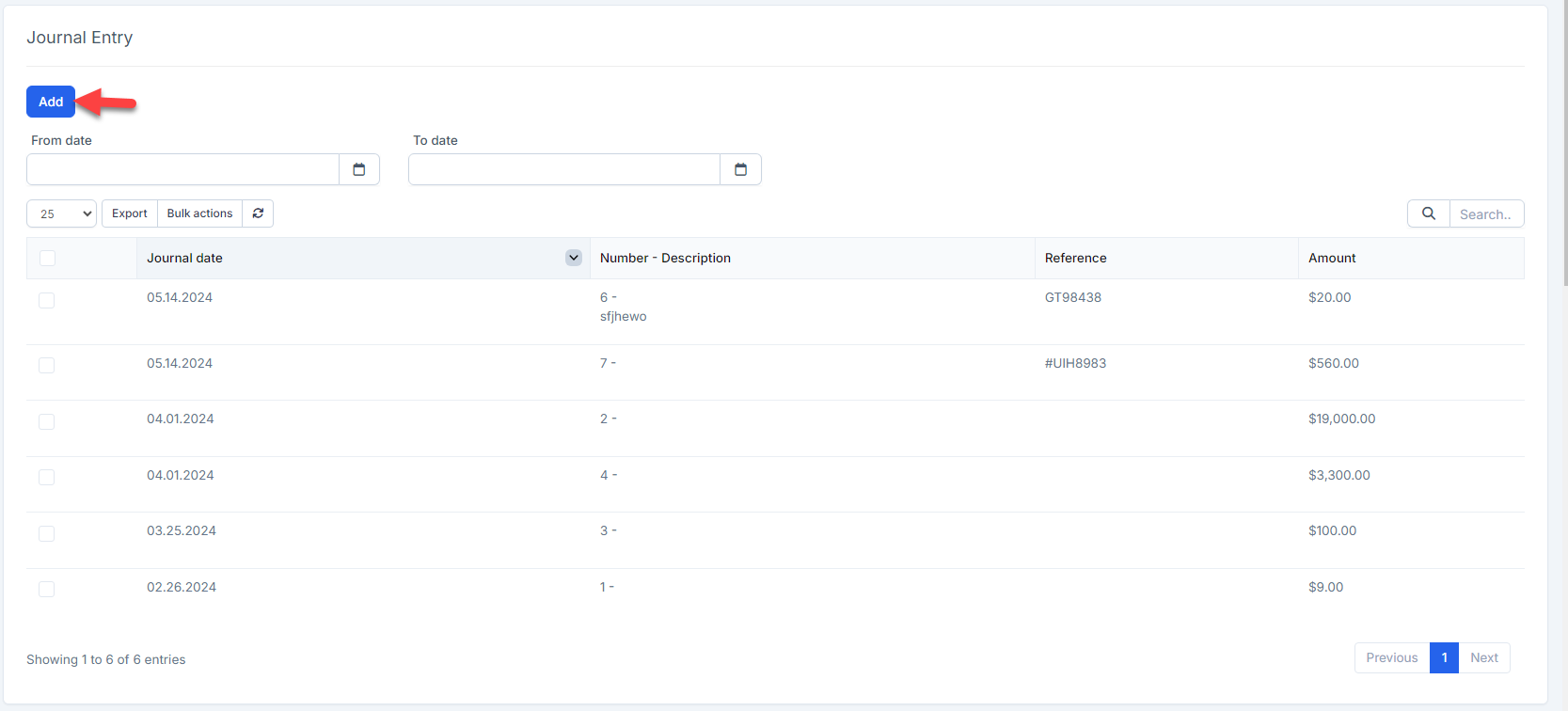The width and height of the screenshot is (1568, 711).
Task: Click the Export button
Action: click(130, 213)
